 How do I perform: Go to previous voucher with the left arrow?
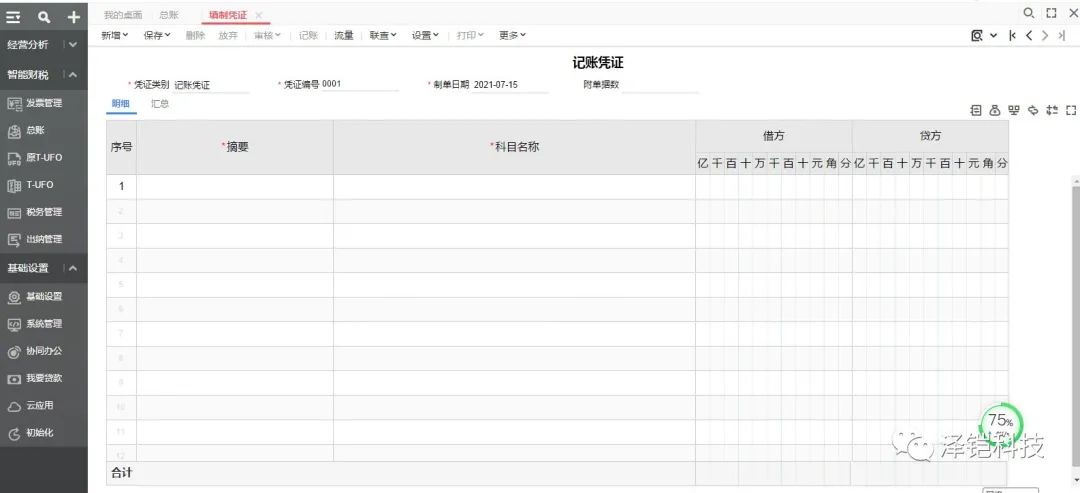(1029, 35)
